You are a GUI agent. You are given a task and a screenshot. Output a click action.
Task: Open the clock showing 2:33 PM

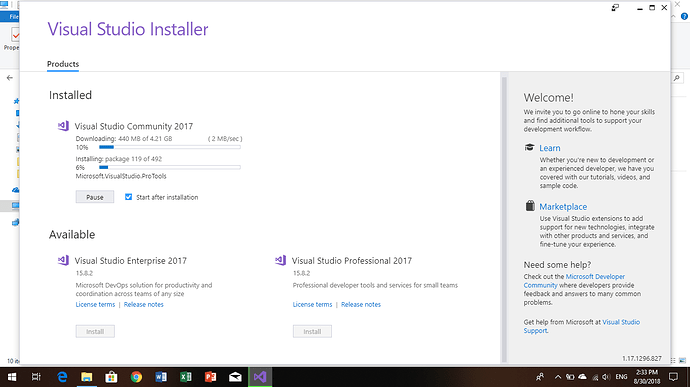click(x=646, y=377)
